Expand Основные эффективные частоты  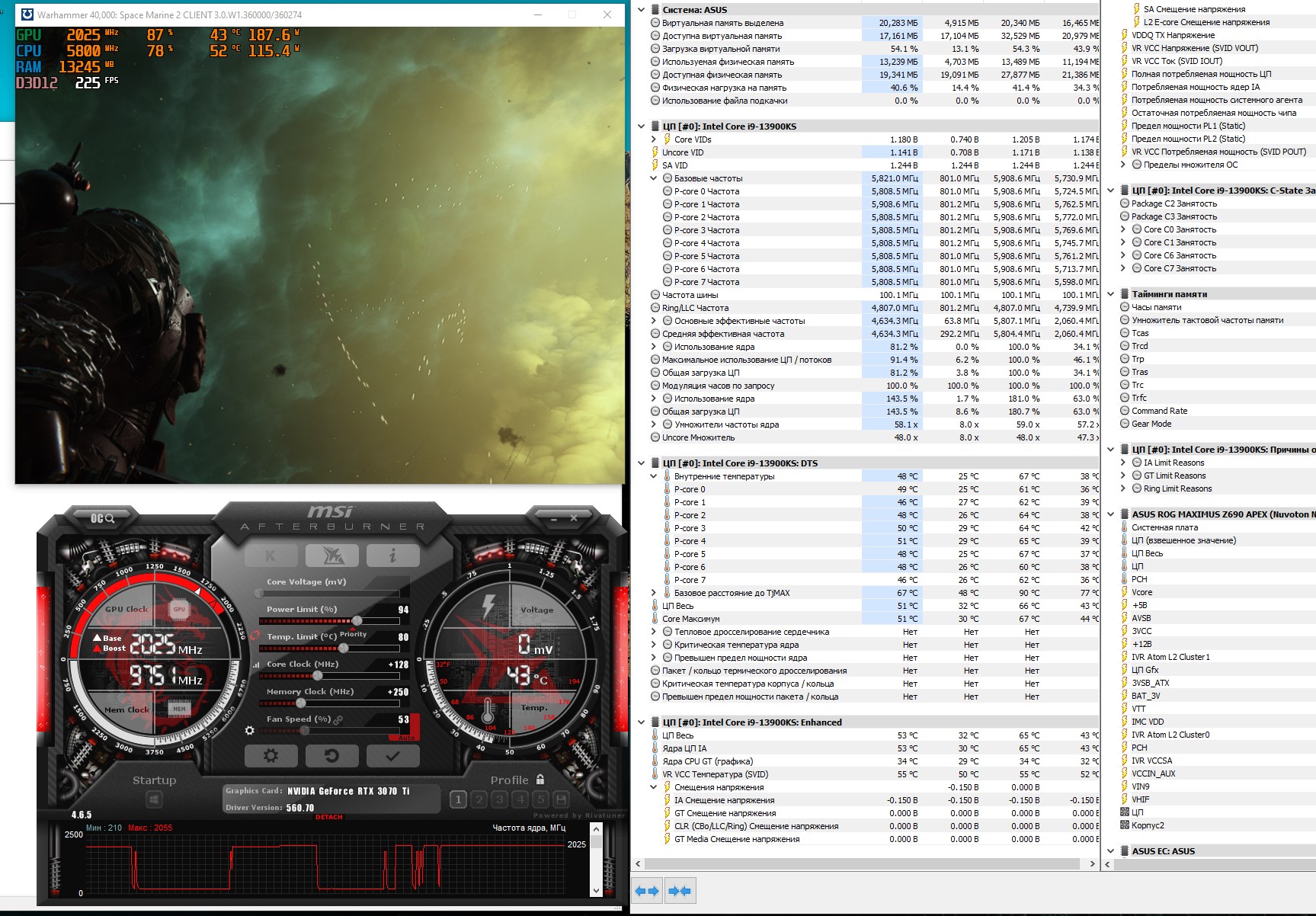pos(654,321)
